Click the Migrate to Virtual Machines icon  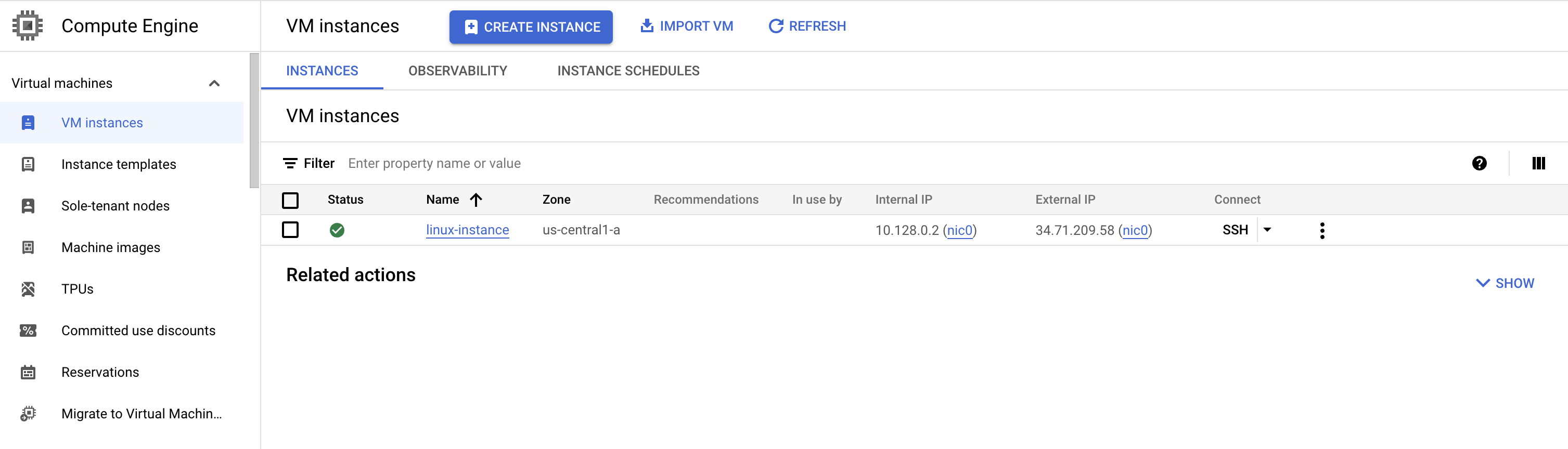pyautogui.click(x=28, y=414)
